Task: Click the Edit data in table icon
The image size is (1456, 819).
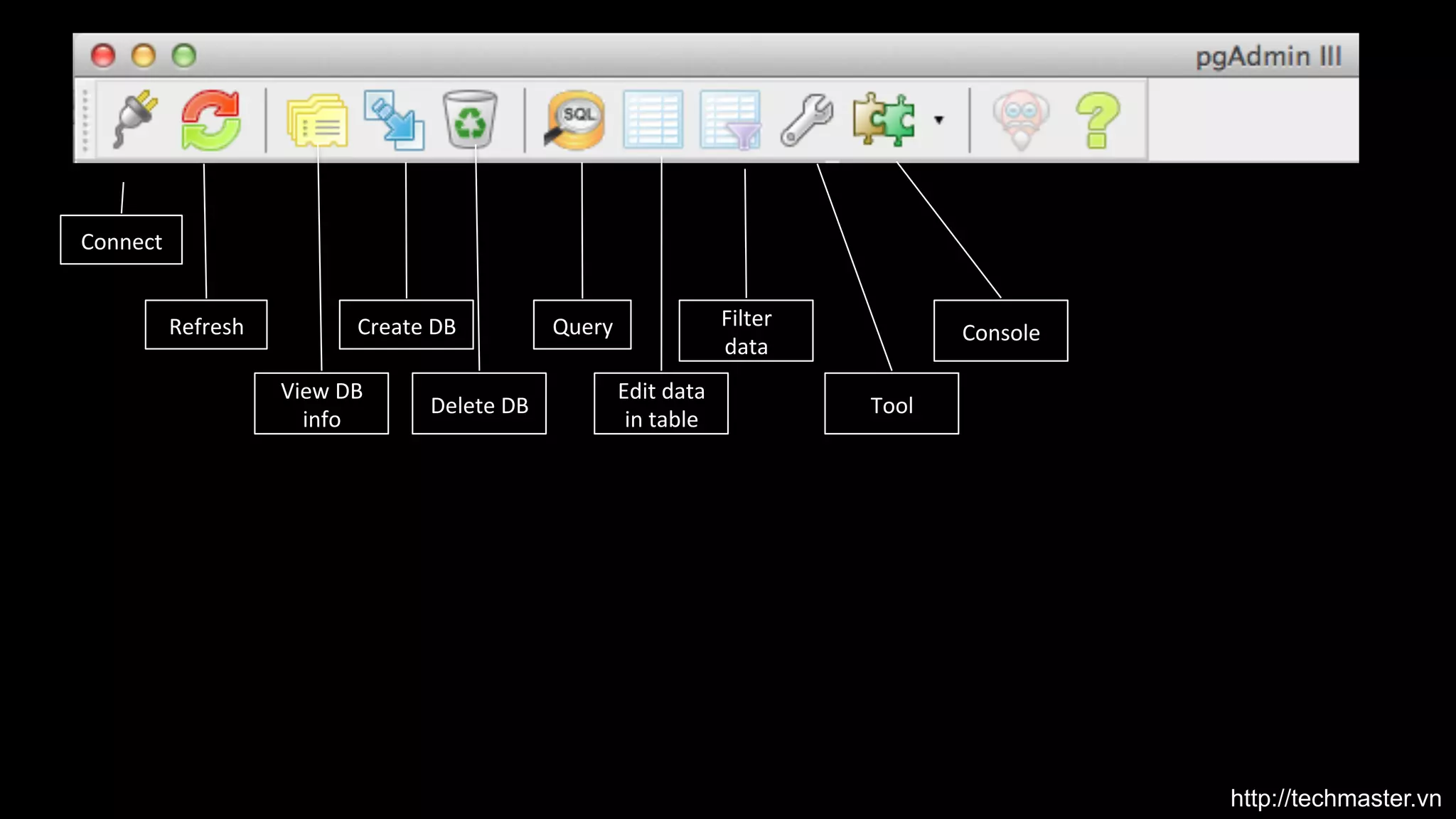Action: click(x=653, y=119)
